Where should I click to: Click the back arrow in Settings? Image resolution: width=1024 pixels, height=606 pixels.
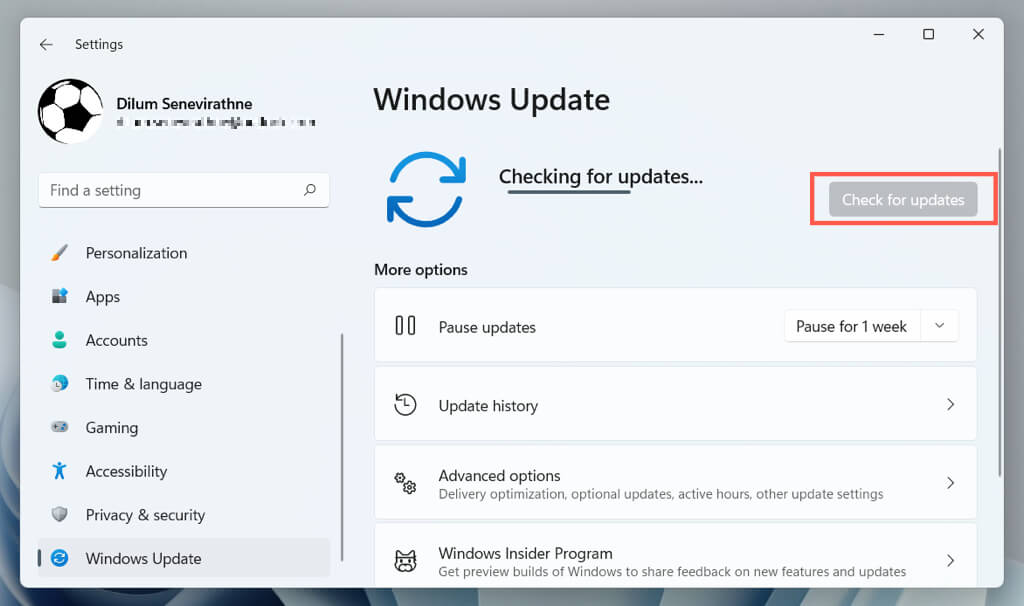pyautogui.click(x=46, y=44)
